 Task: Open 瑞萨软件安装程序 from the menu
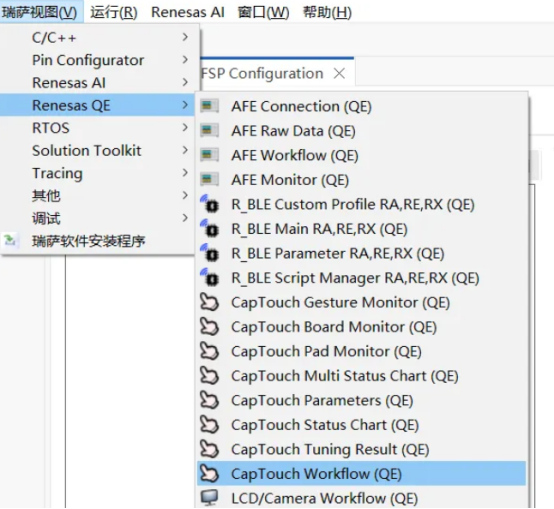tap(97, 240)
